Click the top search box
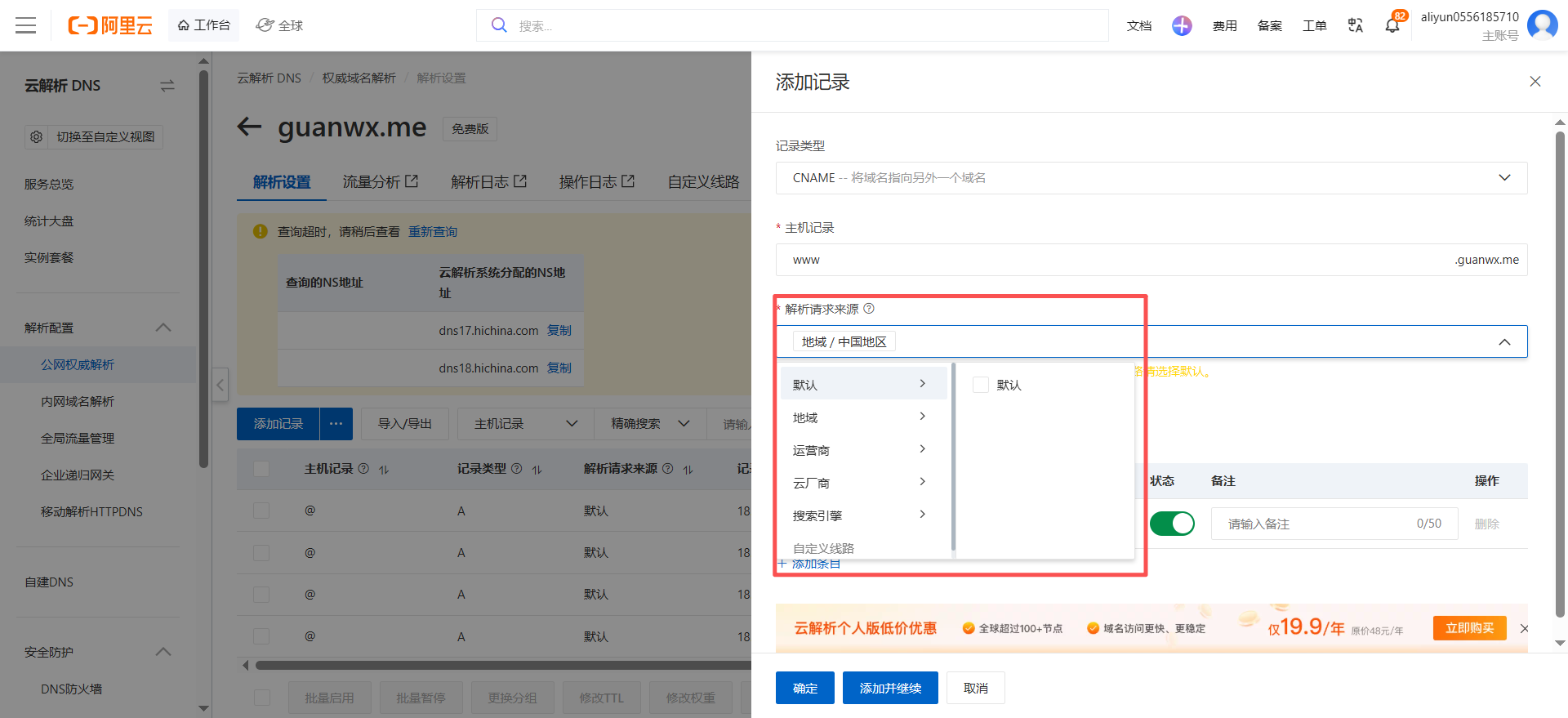The image size is (1568, 718). (x=792, y=25)
